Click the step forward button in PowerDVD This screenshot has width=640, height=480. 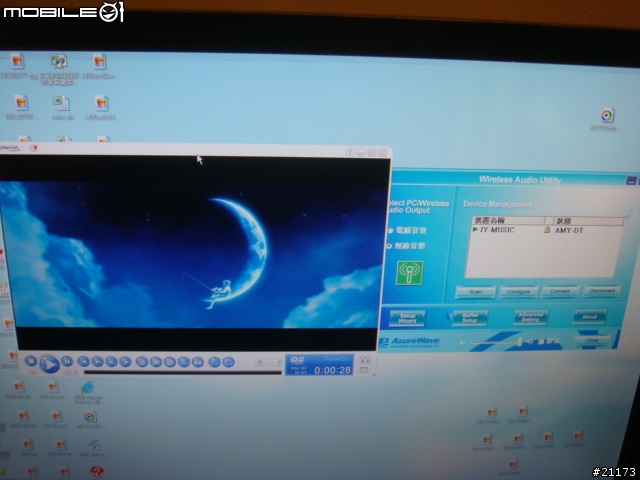[125, 362]
